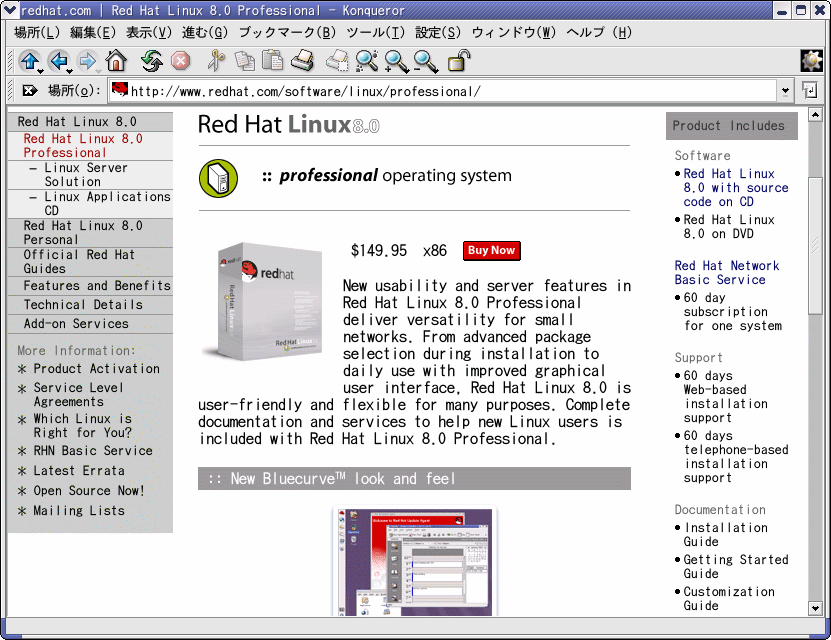The image size is (831, 640).
Task: Open the Latest Errata link
Action: (x=79, y=471)
